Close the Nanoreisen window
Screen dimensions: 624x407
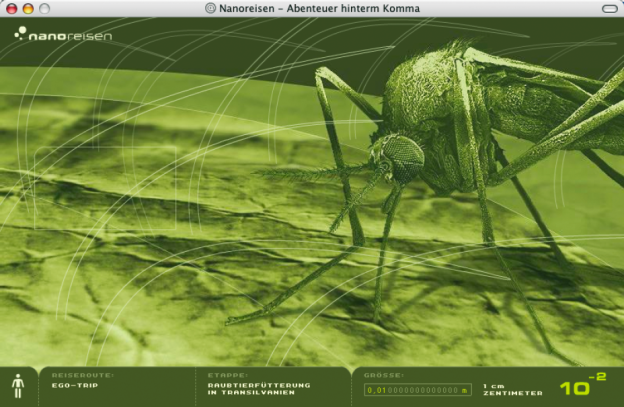tap(12, 8)
